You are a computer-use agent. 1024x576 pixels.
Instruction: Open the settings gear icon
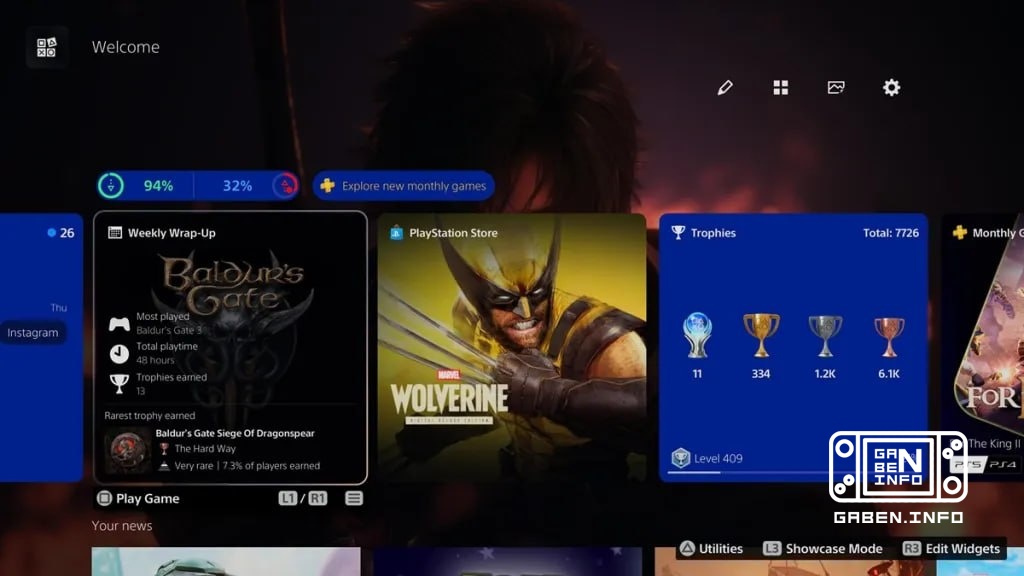[x=891, y=88]
